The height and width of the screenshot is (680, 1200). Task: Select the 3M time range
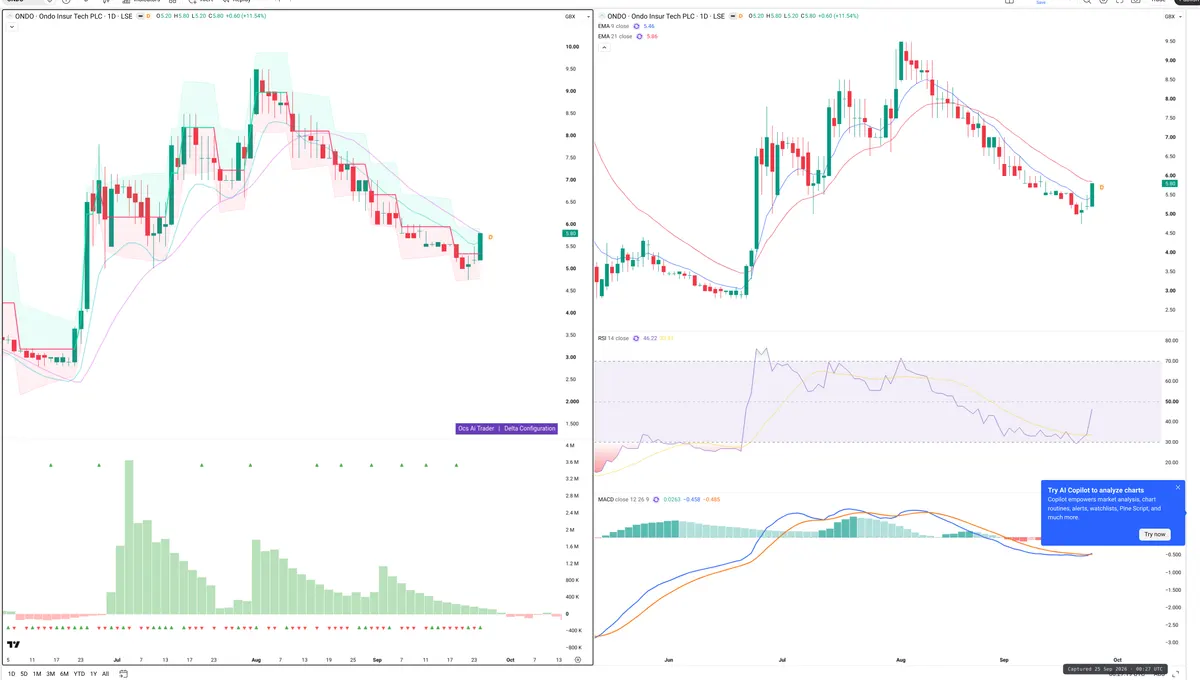coord(50,674)
